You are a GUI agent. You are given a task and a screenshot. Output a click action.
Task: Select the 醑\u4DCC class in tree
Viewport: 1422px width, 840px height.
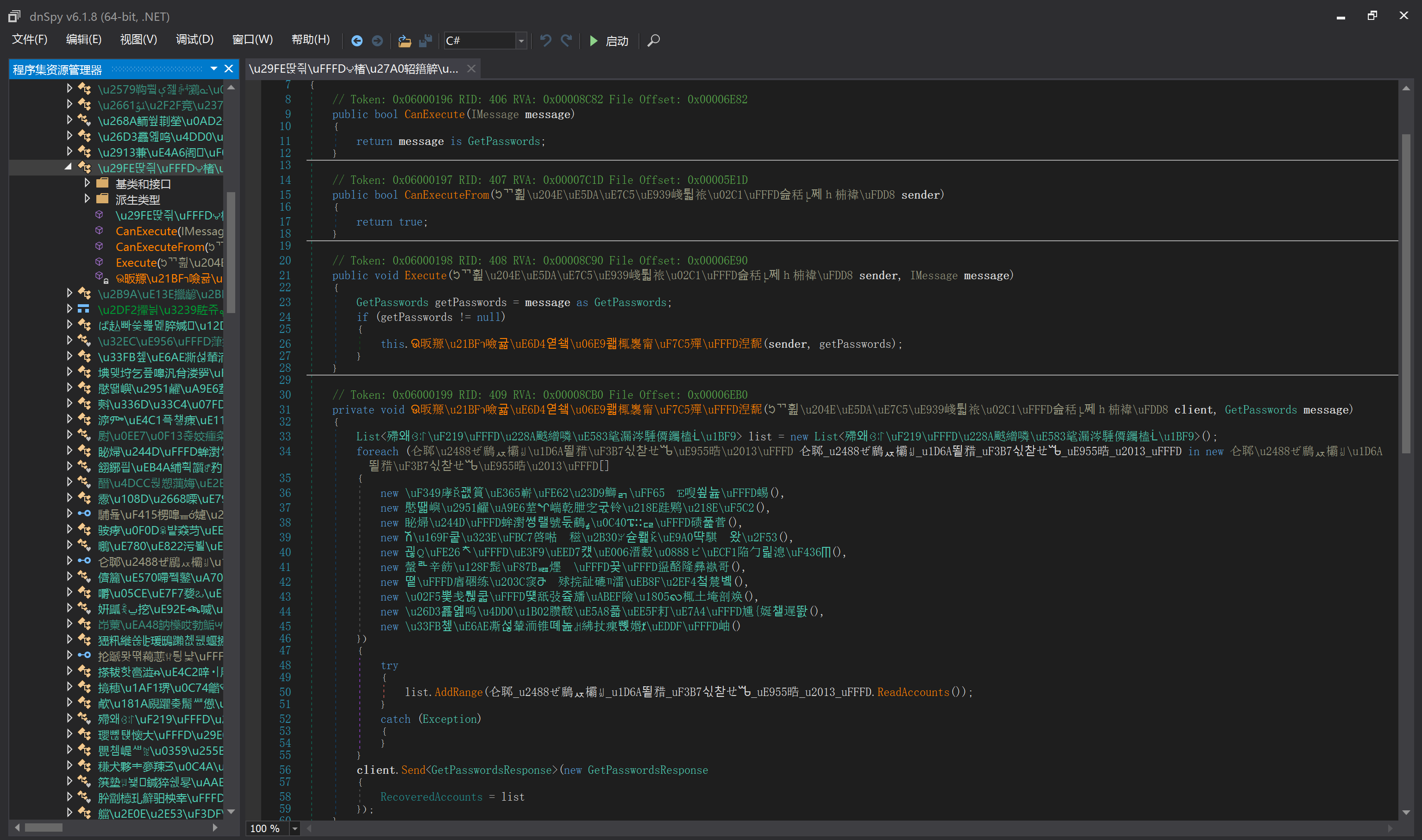point(161,483)
